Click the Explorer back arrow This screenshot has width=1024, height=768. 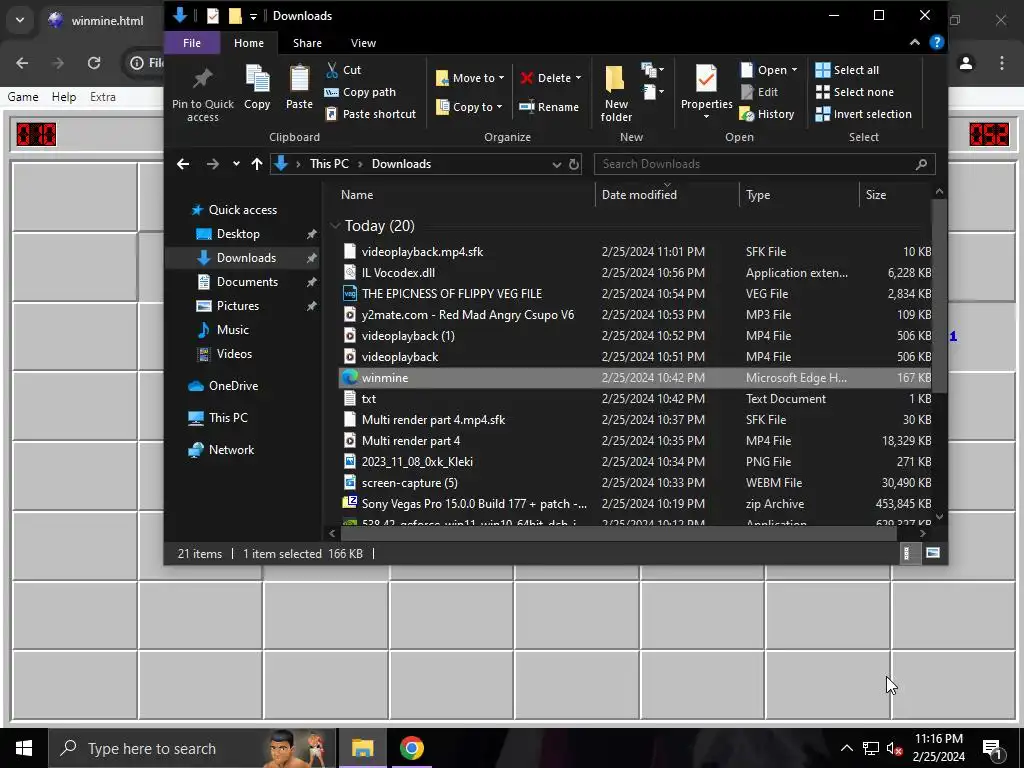coord(183,164)
